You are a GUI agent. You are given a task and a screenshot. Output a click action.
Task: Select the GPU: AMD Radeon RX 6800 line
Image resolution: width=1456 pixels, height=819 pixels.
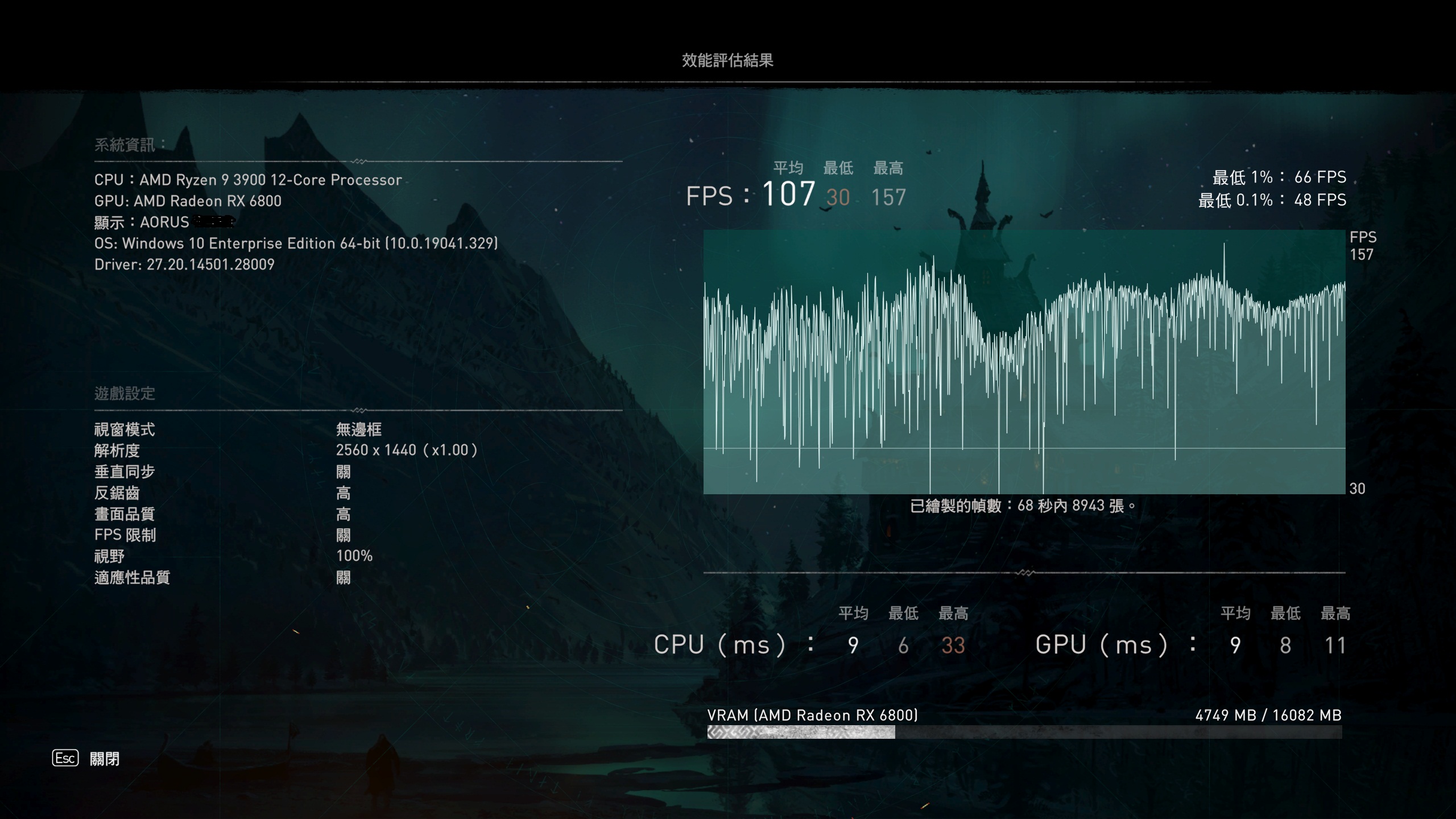pyautogui.click(x=188, y=201)
